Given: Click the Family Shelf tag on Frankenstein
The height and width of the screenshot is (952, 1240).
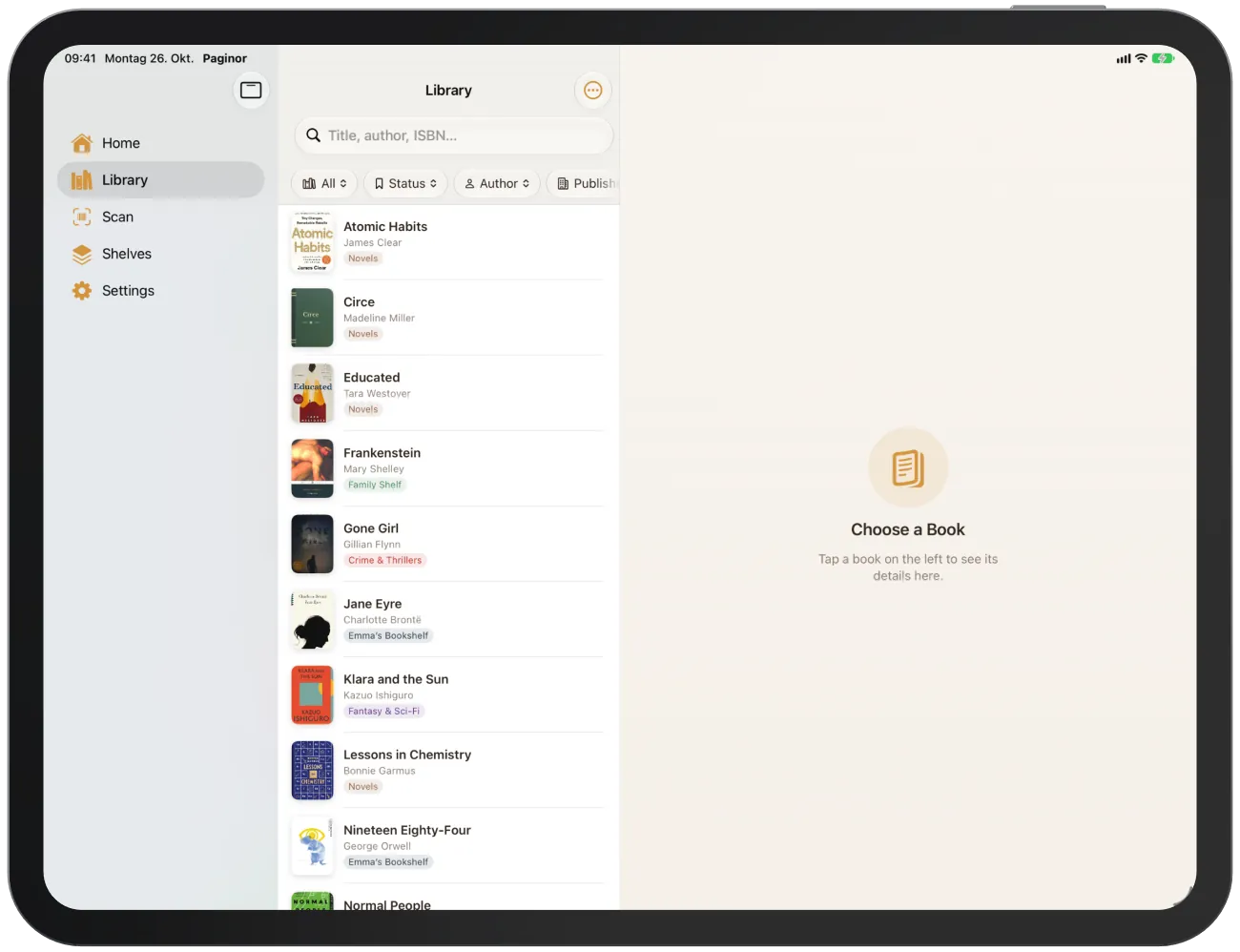Looking at the screenshot, I should tap(375, 485).
